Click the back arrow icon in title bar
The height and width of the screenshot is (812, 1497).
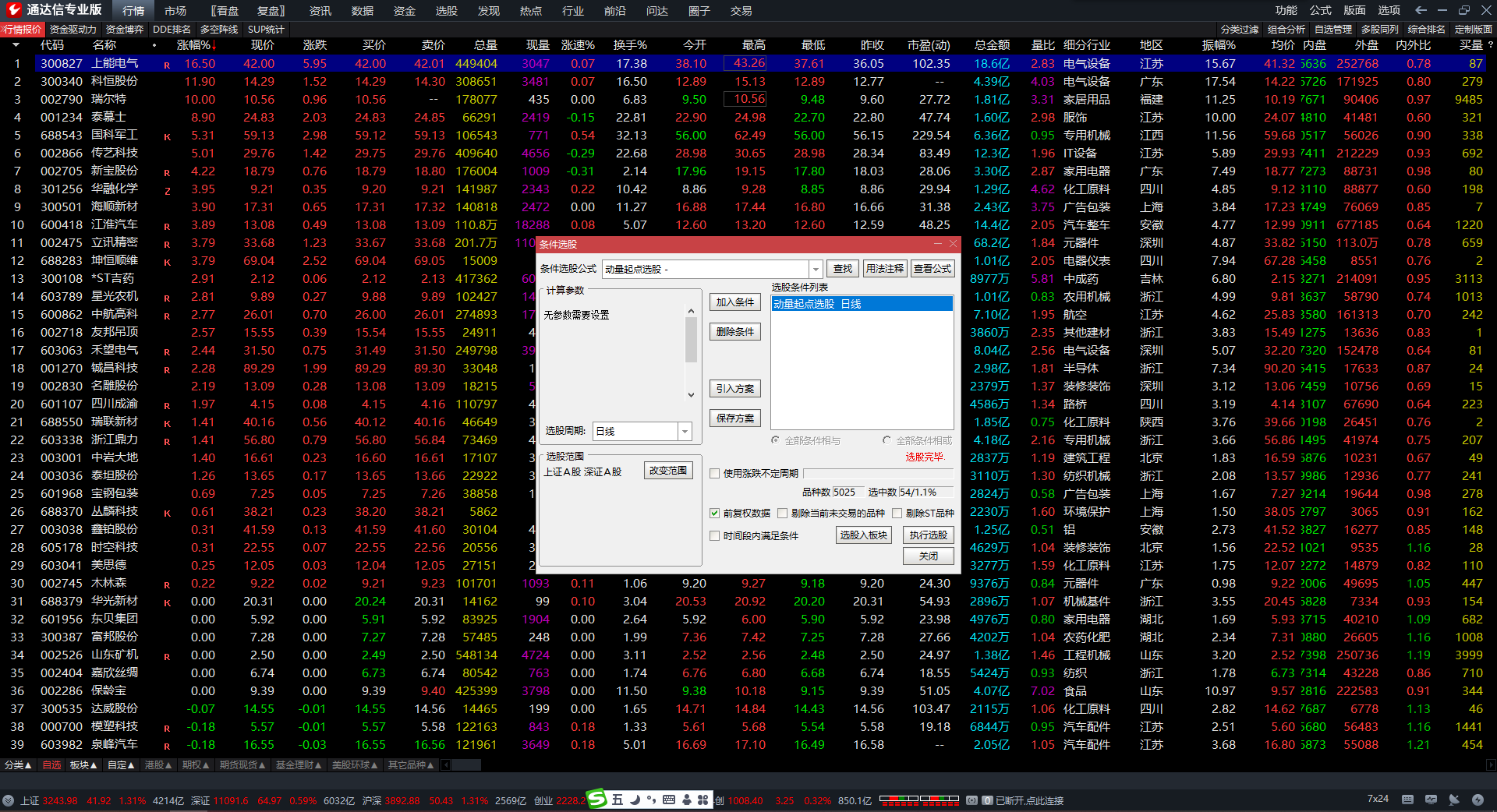[x=1421, y=10]
